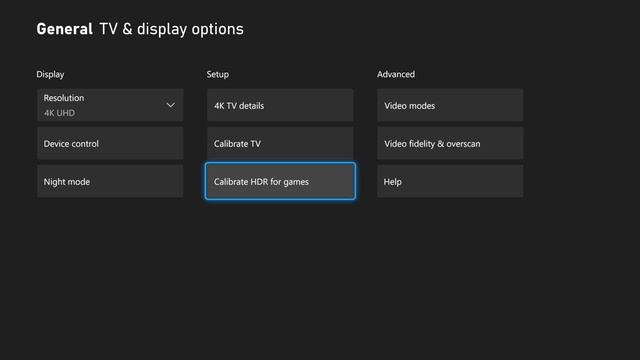640x360 pixels.
Task: Expand the Resolution dropdown chevron
Action: [x=171, y=105]
